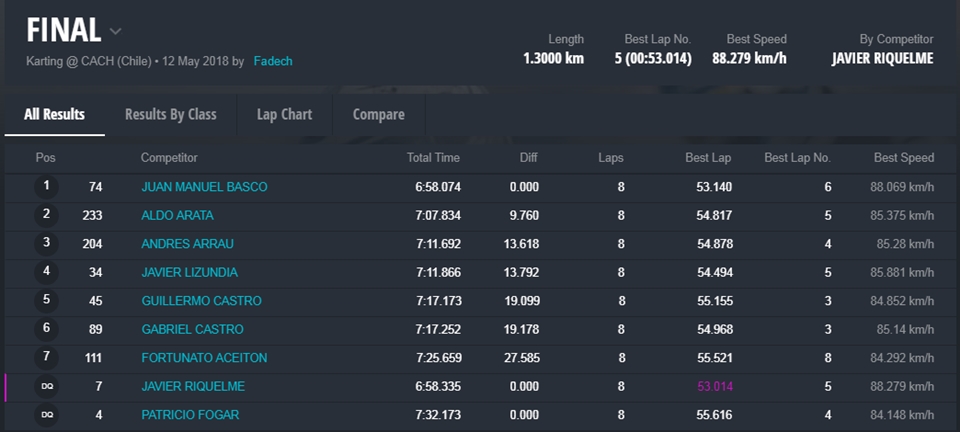Click position 2 badge icon

click(46, 215)
